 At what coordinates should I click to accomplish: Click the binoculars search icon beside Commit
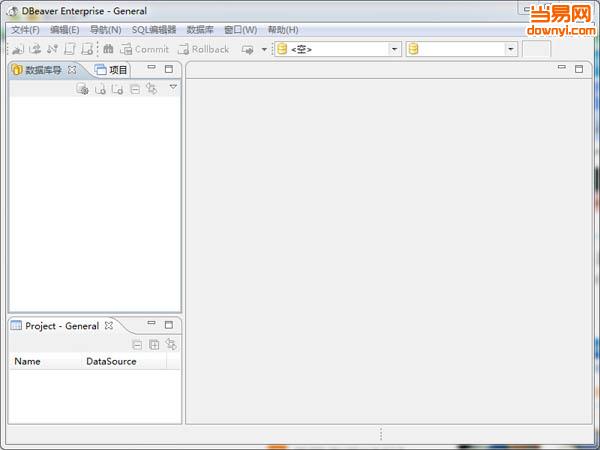coord(108,49)
